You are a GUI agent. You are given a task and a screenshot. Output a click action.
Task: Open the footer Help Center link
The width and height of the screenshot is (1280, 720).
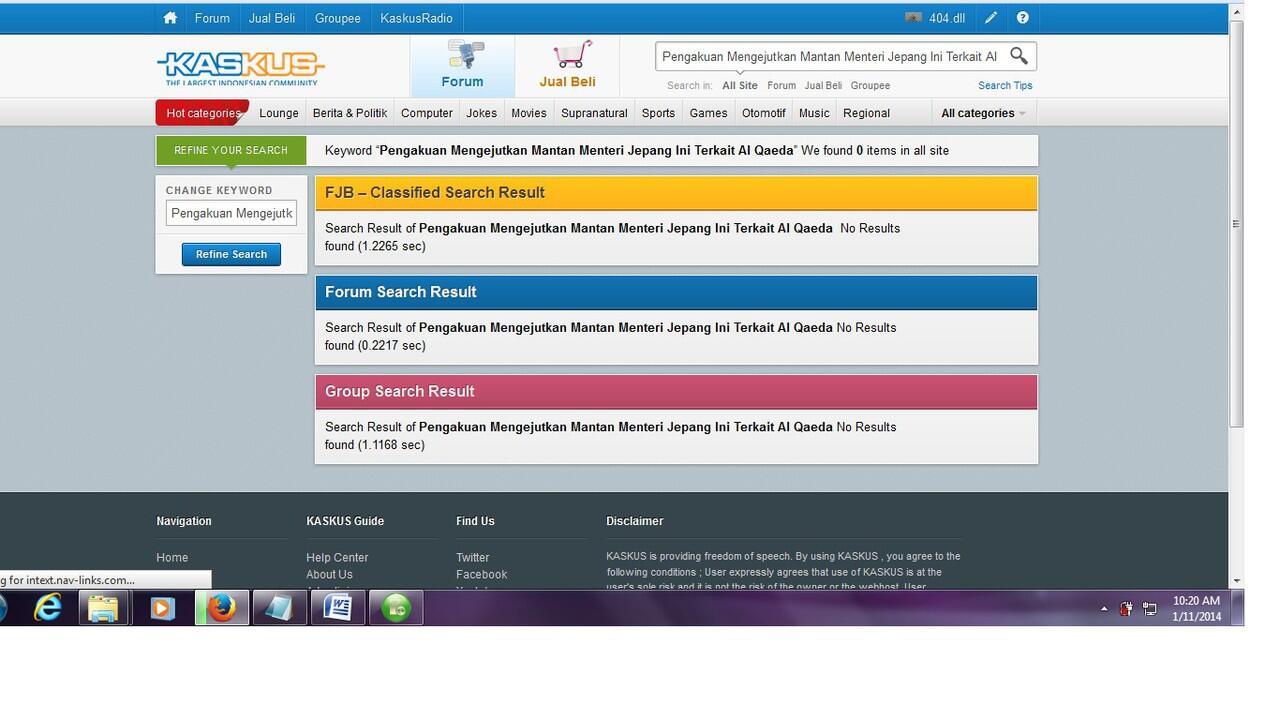337,558
